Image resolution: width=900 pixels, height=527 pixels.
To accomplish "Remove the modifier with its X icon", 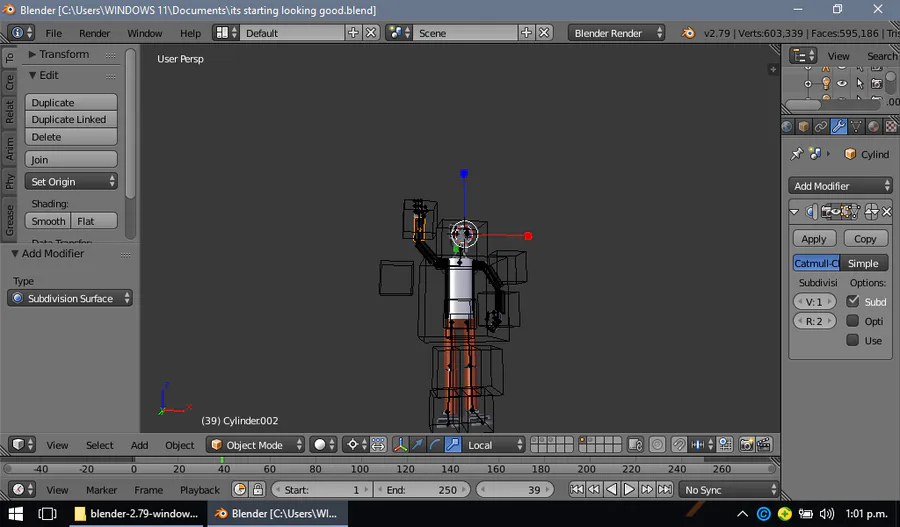I will pyautogui.click(x=887, y=212).
